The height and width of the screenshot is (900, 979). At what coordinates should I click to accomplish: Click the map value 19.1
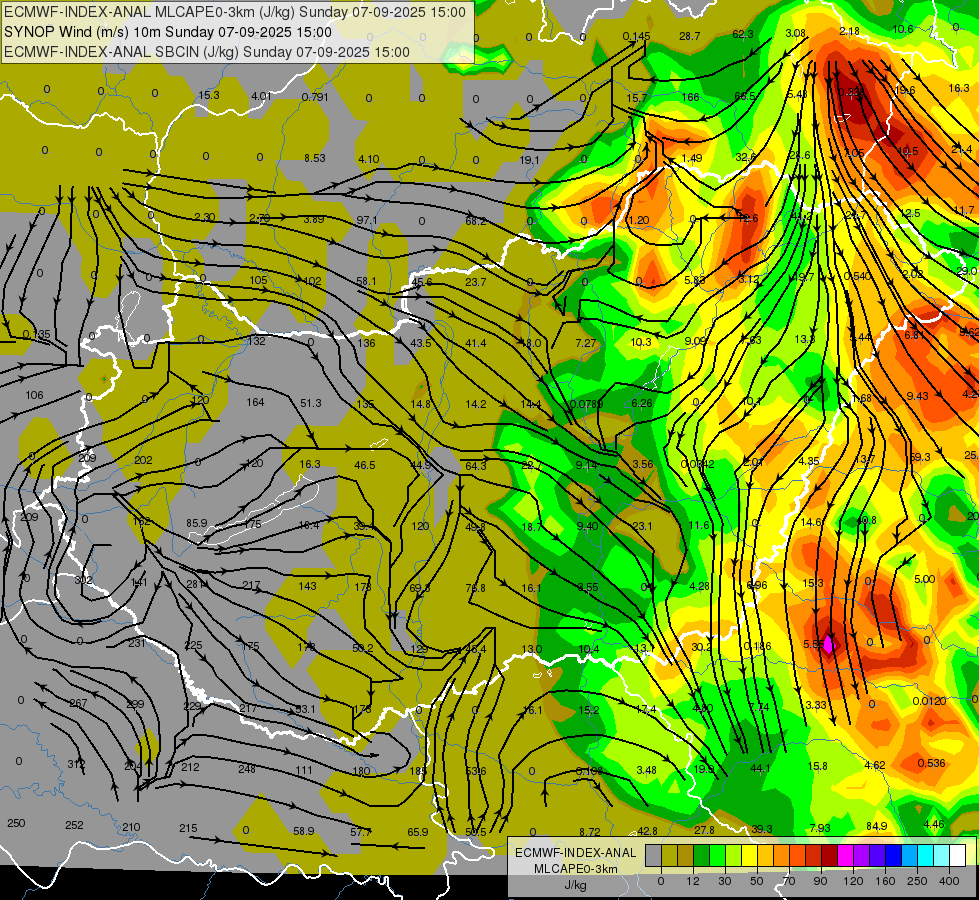click(x=529, y=160)
